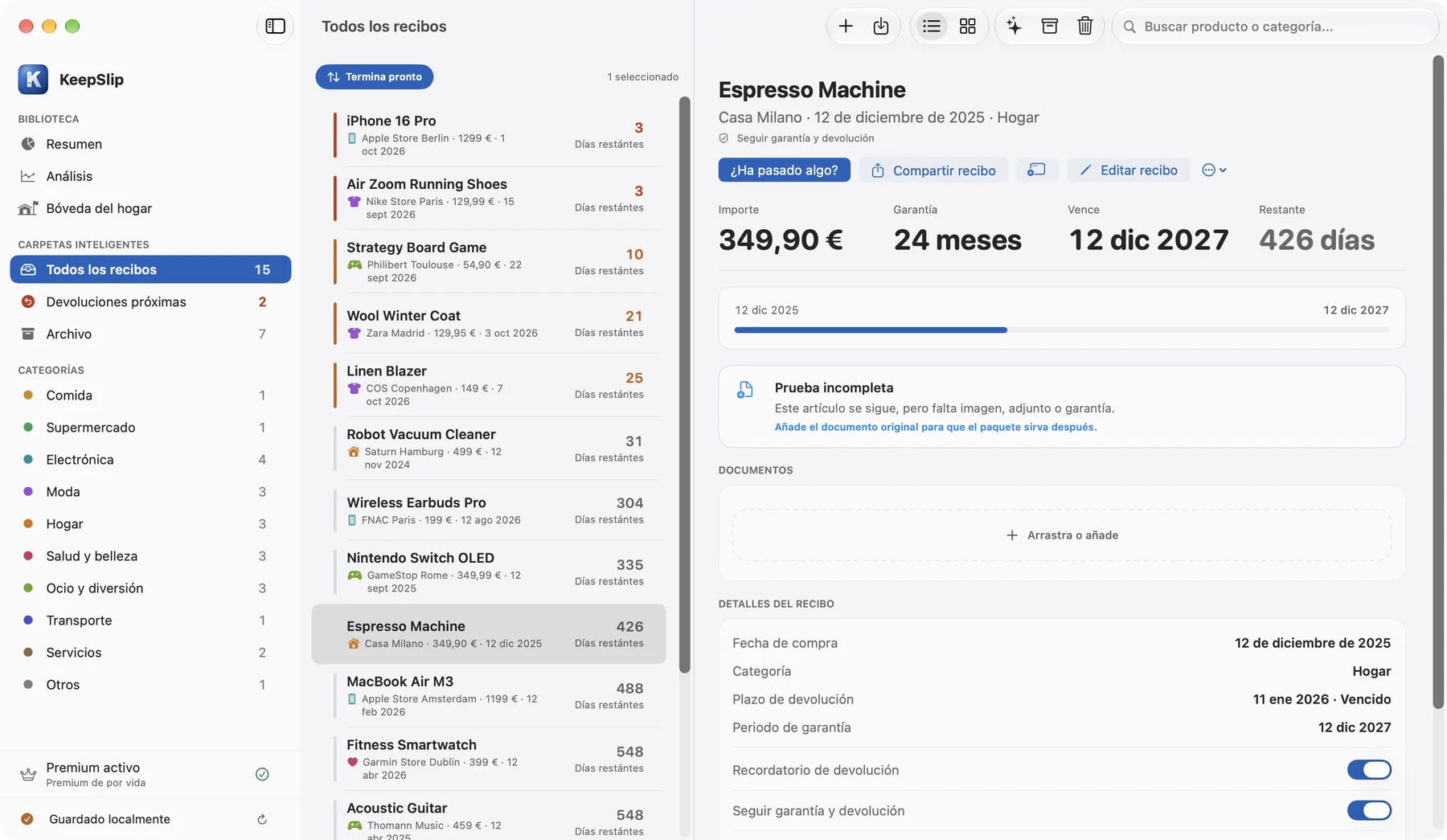Open the more options ellipsis dropdown

[1214, 170]
